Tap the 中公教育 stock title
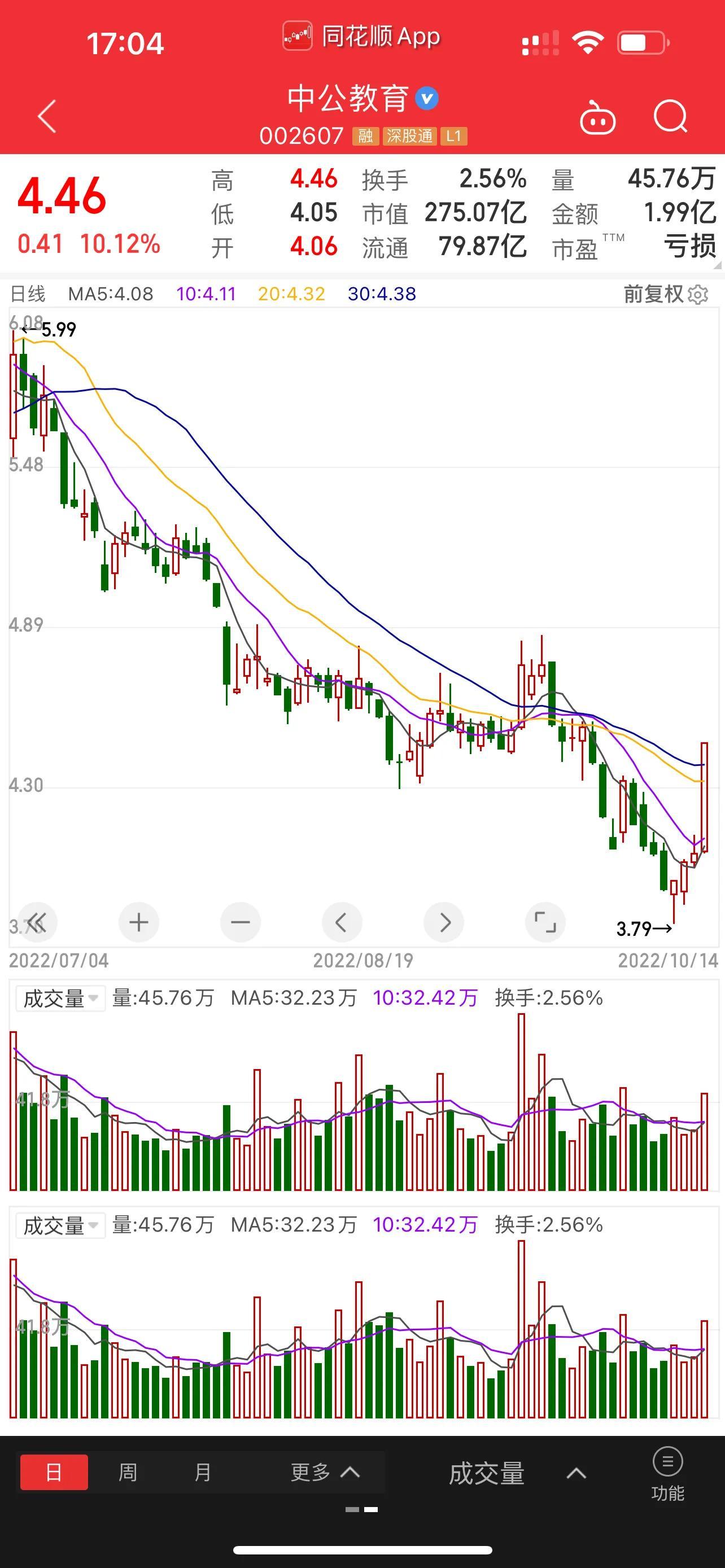The height and width of the screenshot is (1568, 725). pos(348,99)
